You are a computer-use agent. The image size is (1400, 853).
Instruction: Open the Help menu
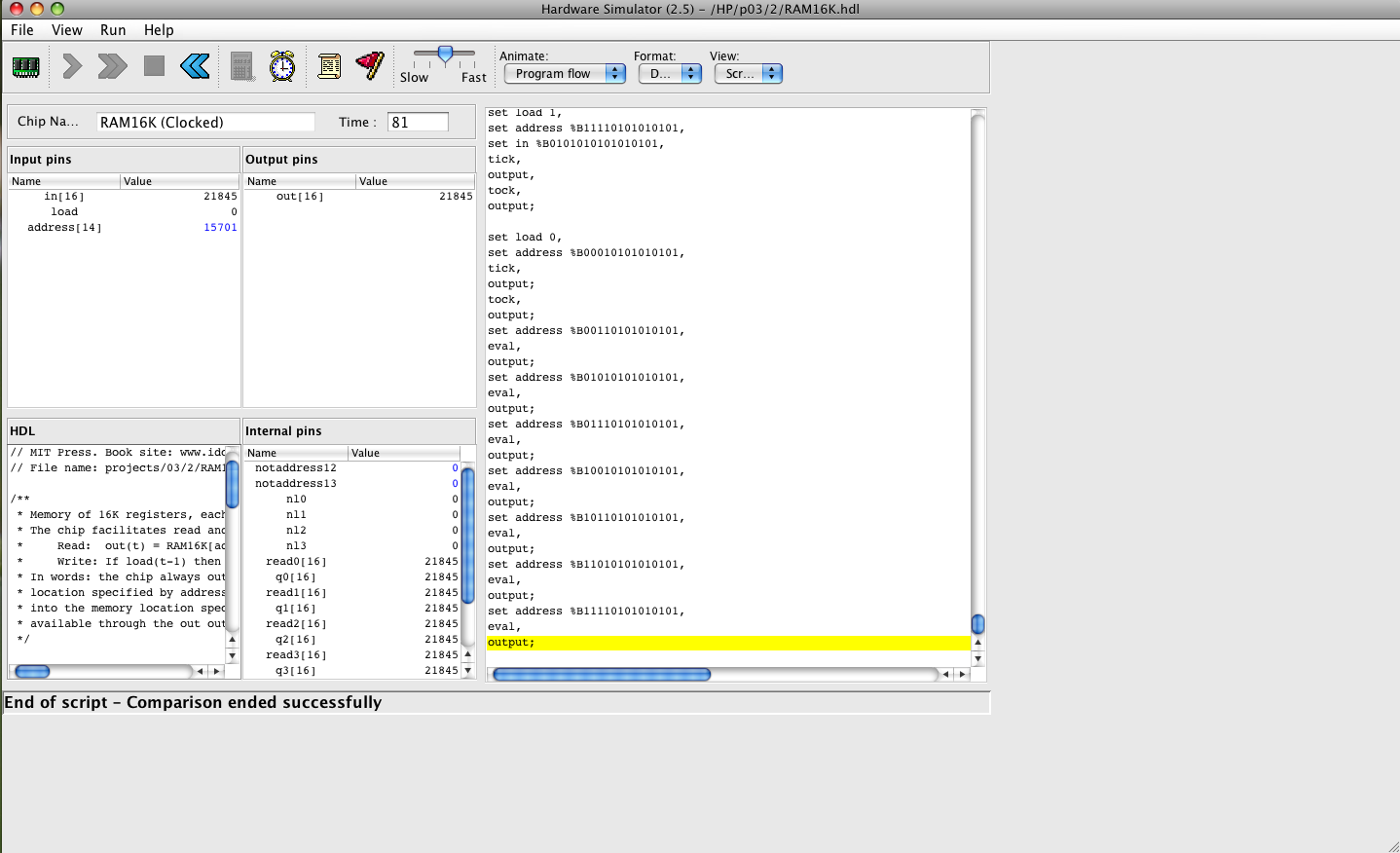tap(159, 30)
